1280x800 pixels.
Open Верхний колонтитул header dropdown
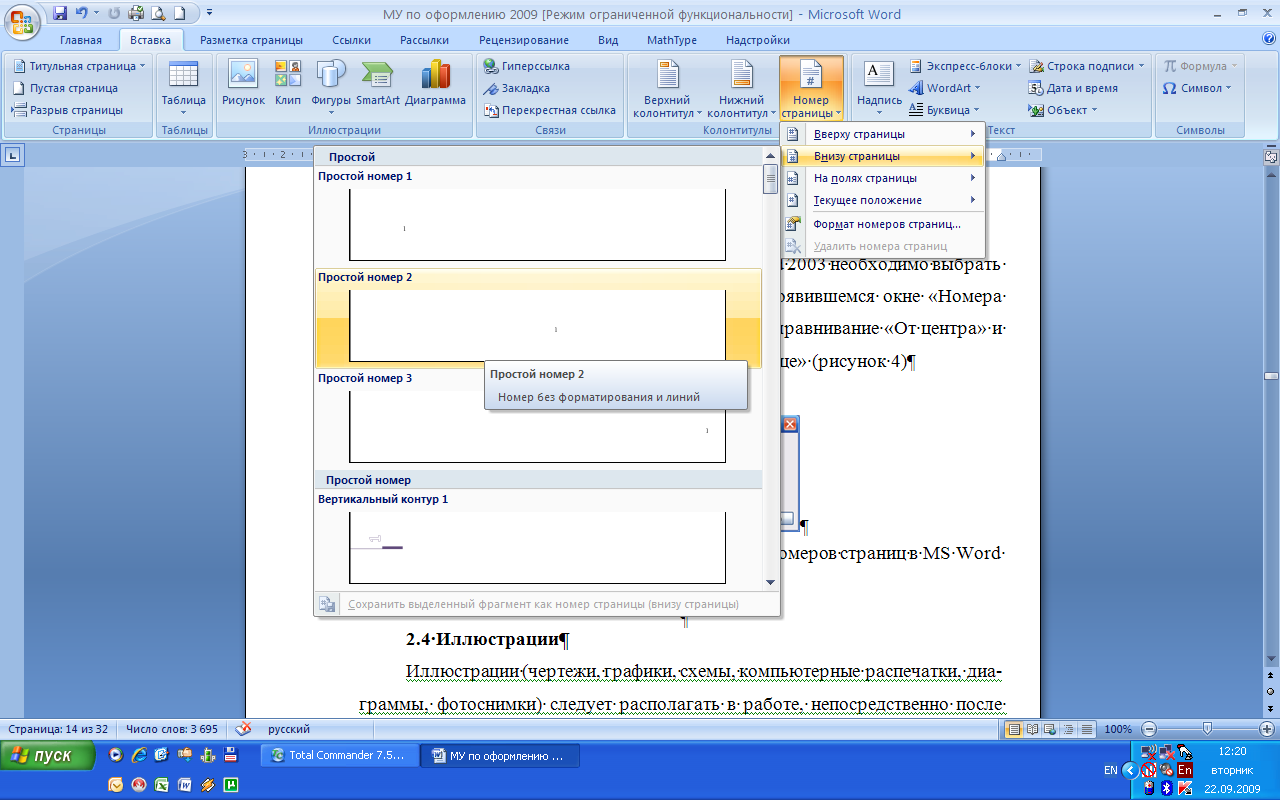pos(667,88)
